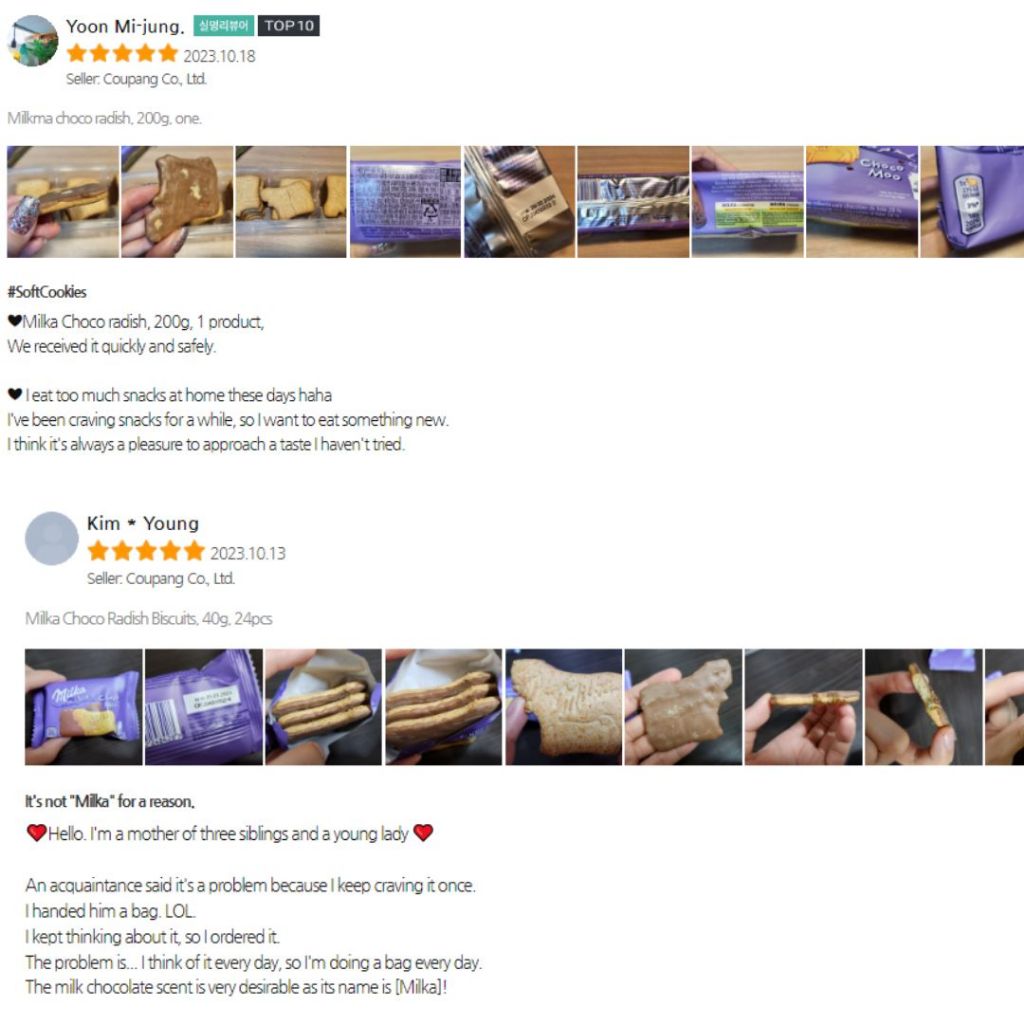The height and width of the screenshot is (1024, 1024).
Task: Click reviewer name Yoon Mi-jung
Action: (x=125, y=26)
